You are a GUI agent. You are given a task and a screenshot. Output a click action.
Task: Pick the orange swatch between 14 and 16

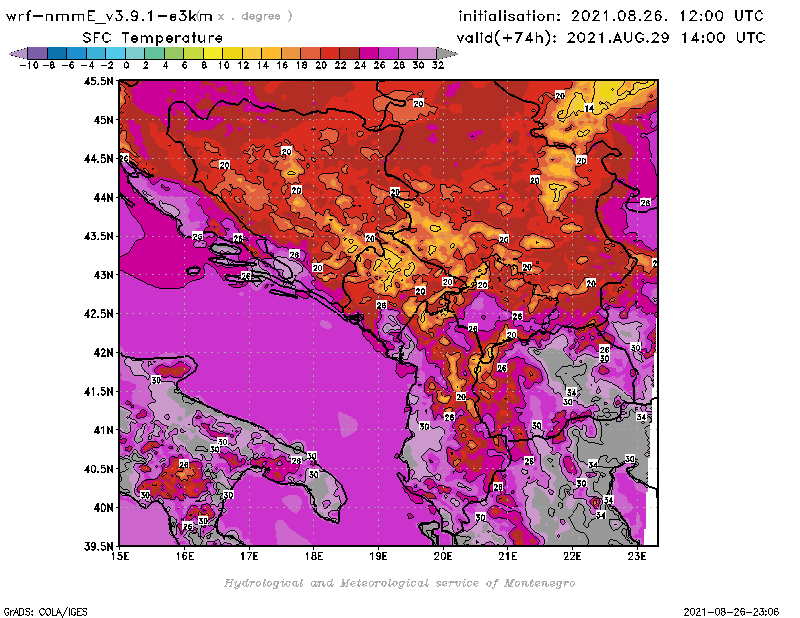coord(271,53)
